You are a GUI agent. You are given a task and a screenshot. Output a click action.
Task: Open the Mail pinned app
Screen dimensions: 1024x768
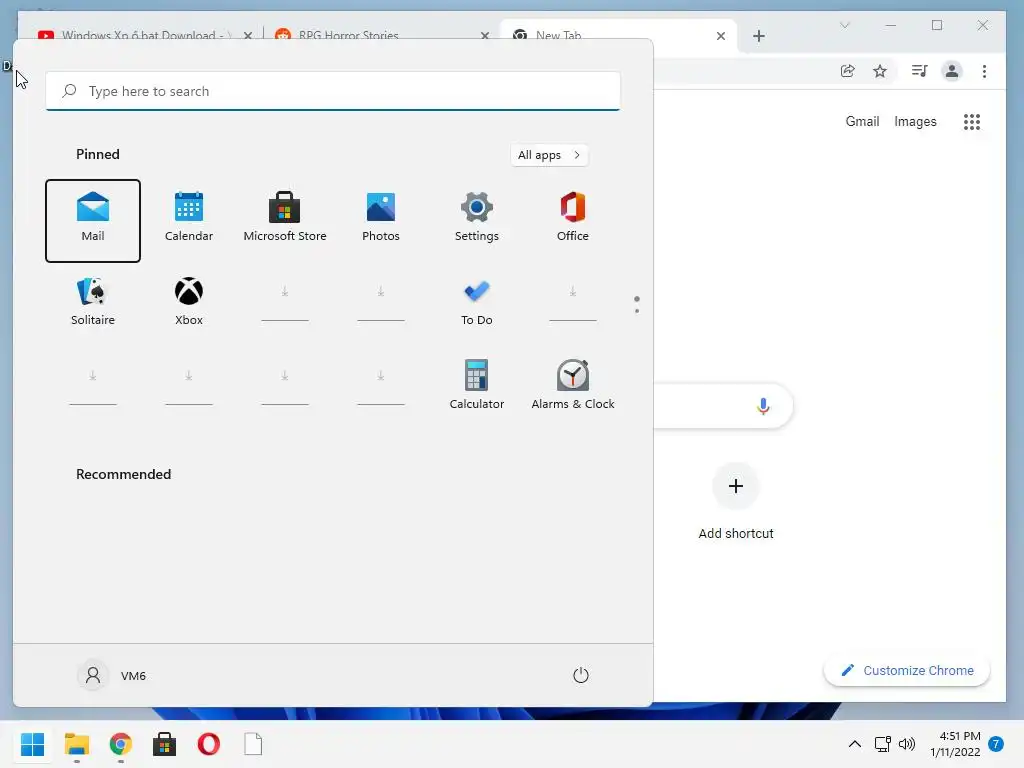tap(93, 221)
